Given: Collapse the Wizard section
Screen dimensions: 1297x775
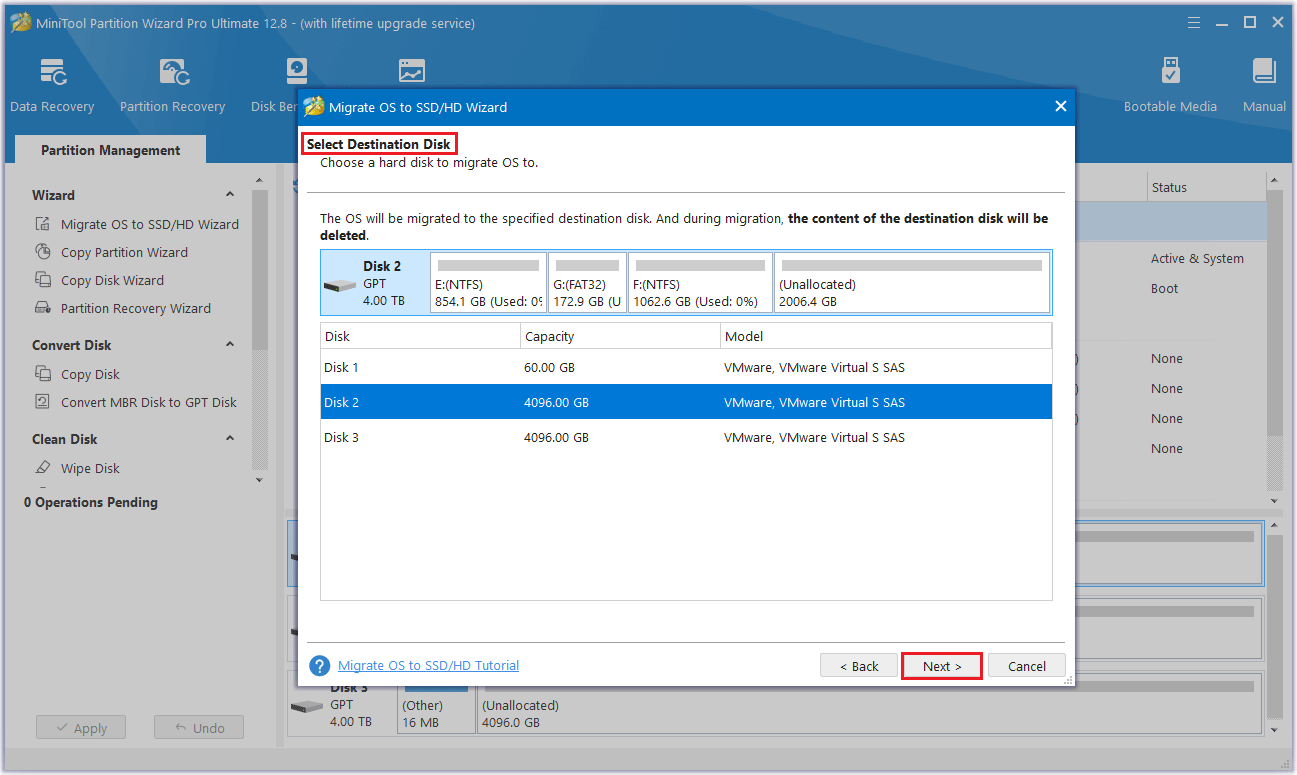Looking at the screenshot, I should tap(230, 195).
